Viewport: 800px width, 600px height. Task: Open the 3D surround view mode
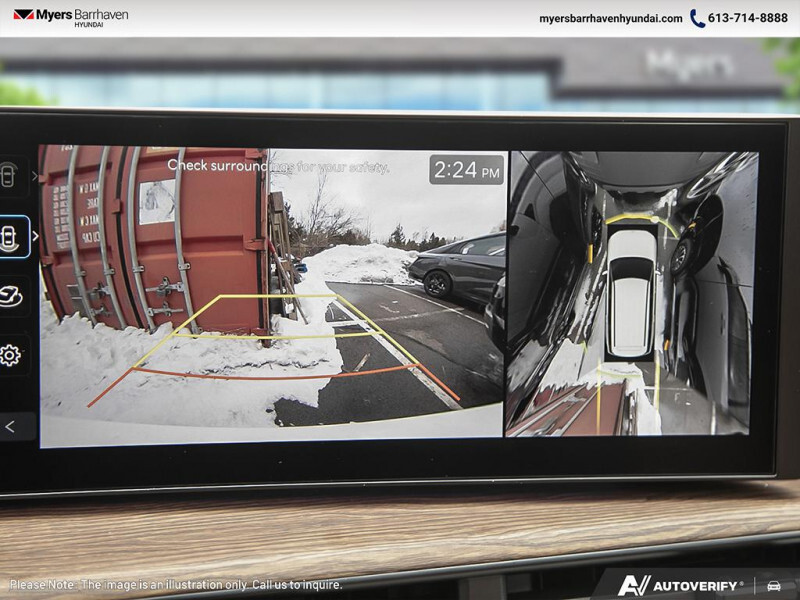point(11,297)
